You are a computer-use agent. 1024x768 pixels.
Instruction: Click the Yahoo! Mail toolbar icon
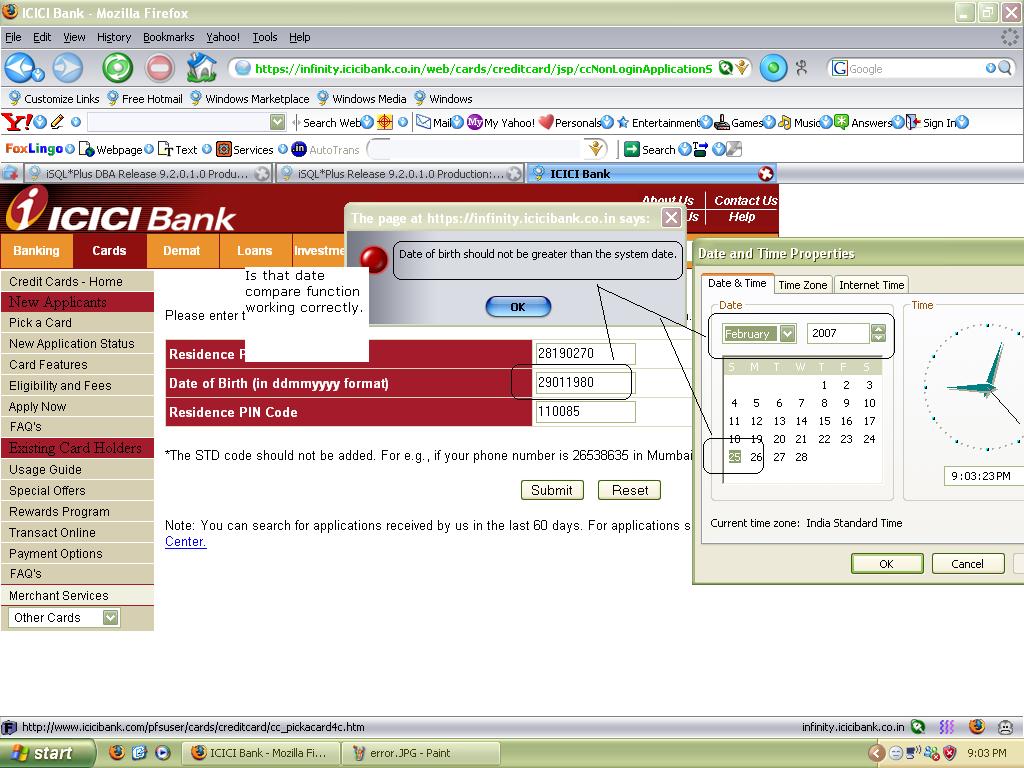(424, 122)
